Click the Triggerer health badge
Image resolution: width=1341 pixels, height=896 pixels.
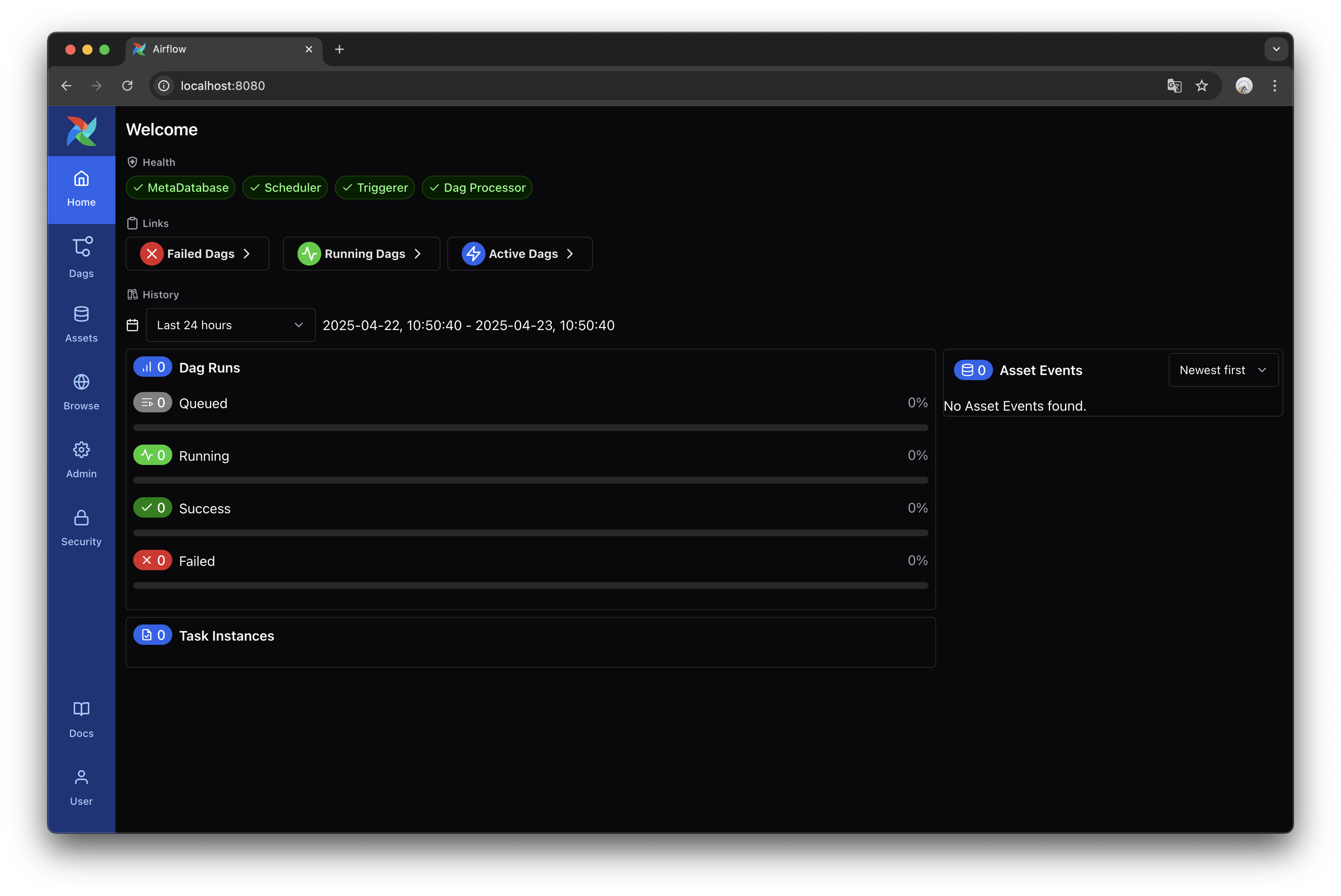click(374, 188)
